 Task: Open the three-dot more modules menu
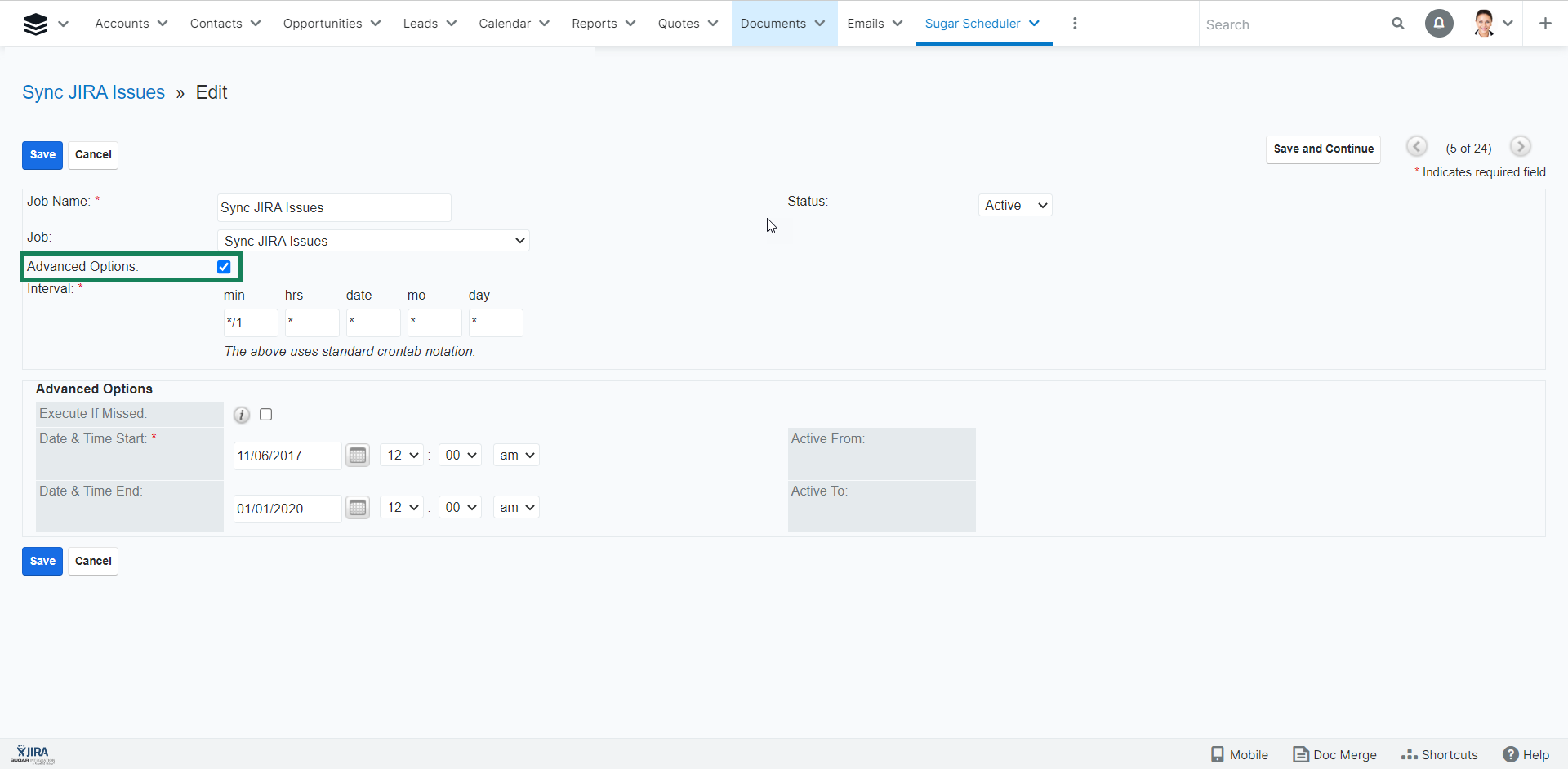click(x=1075, y=24)
